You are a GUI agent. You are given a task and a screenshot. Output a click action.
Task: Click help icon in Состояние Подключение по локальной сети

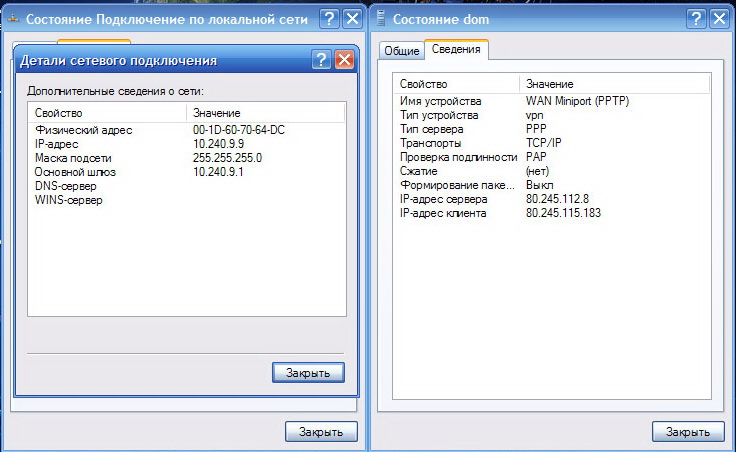point(329,19)
